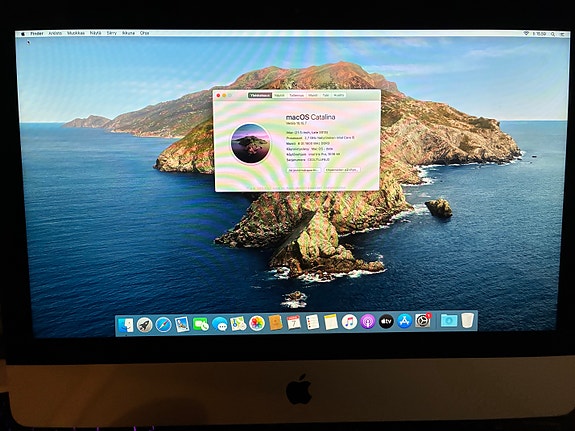
Task: Open Finder from the Dock
Action: pyautogui.click(x=126, y=325)
